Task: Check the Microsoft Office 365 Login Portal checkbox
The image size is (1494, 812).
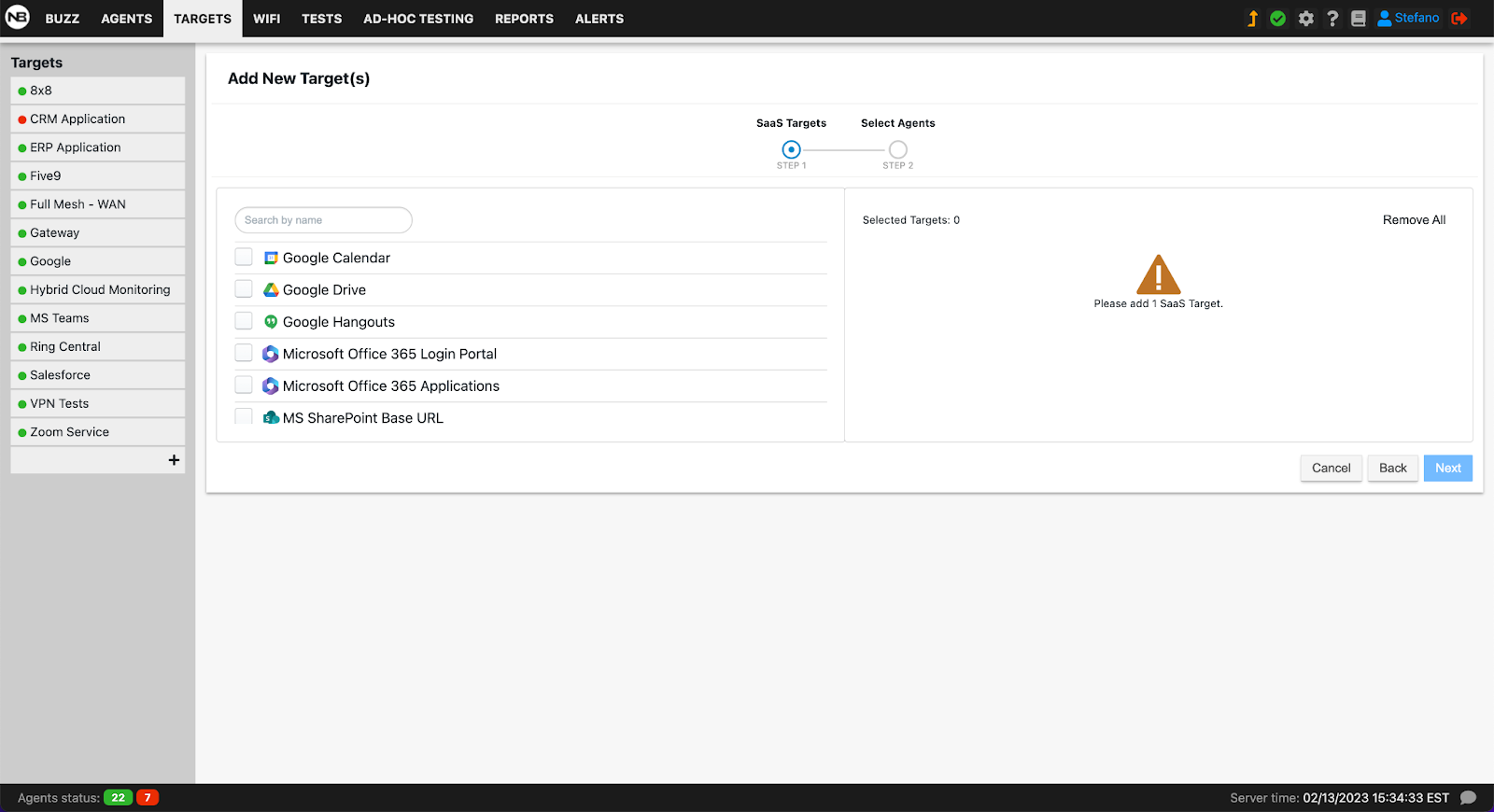Action: click(244, 352)
